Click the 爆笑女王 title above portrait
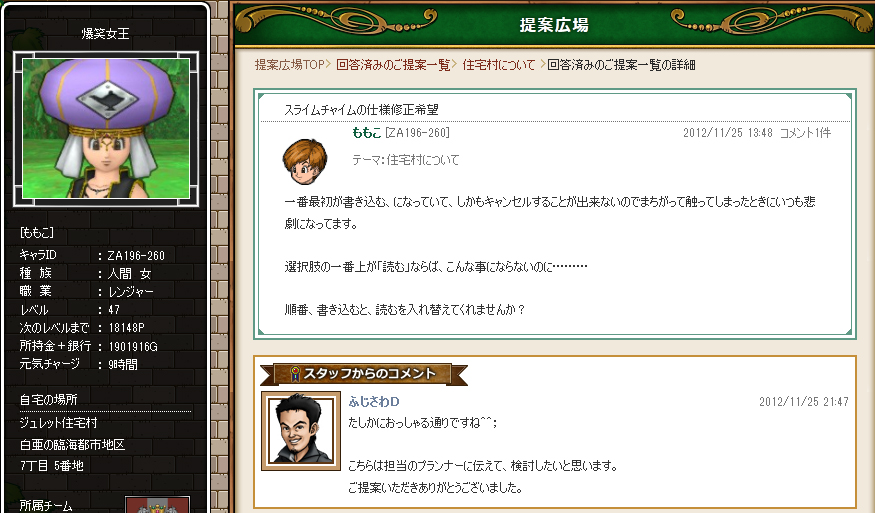 coord(105,33)
